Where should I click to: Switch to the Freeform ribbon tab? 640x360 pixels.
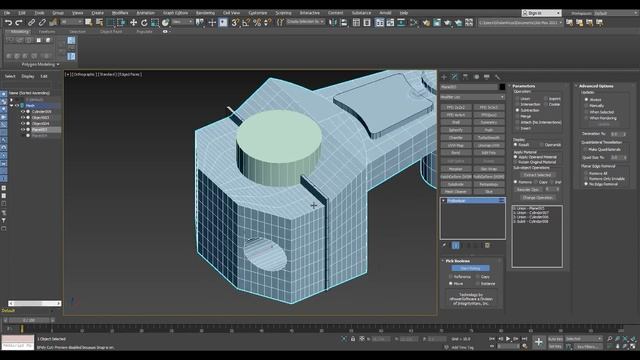tap(47, 31)
